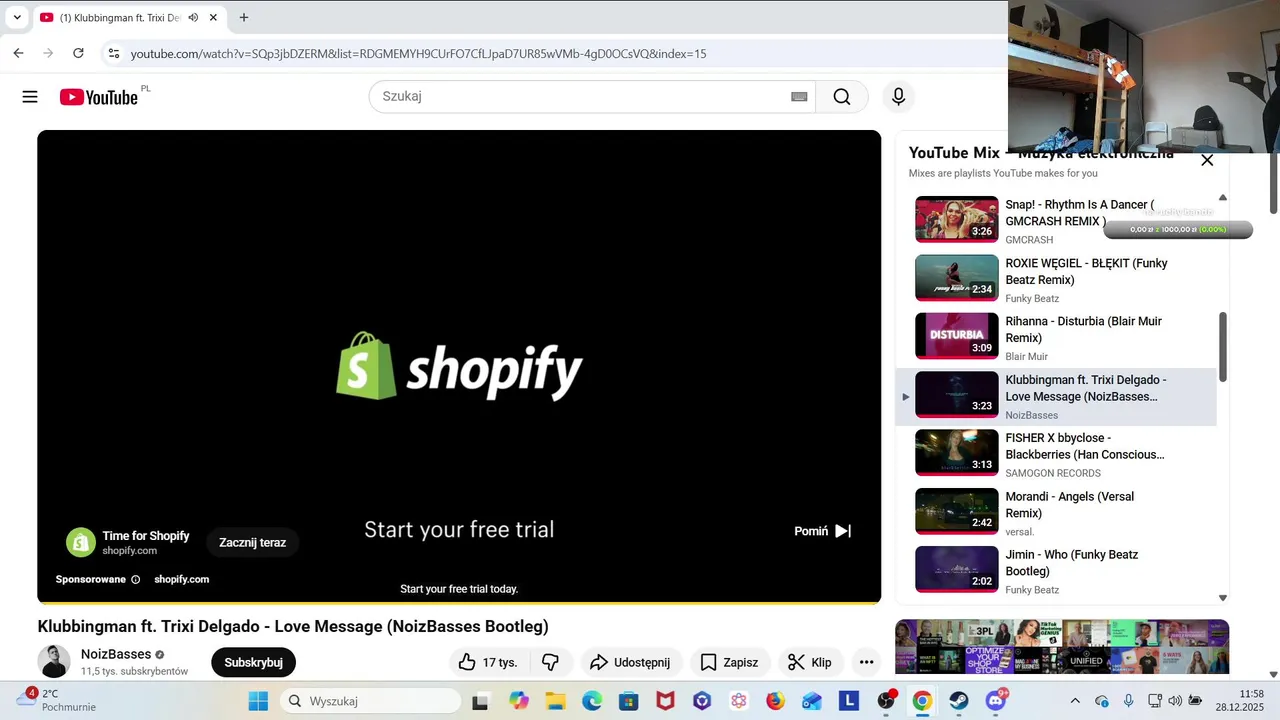Expand the tab search dropdown arrow
This screenshot has height=720, width=1280.
click(x=17, y=18)
